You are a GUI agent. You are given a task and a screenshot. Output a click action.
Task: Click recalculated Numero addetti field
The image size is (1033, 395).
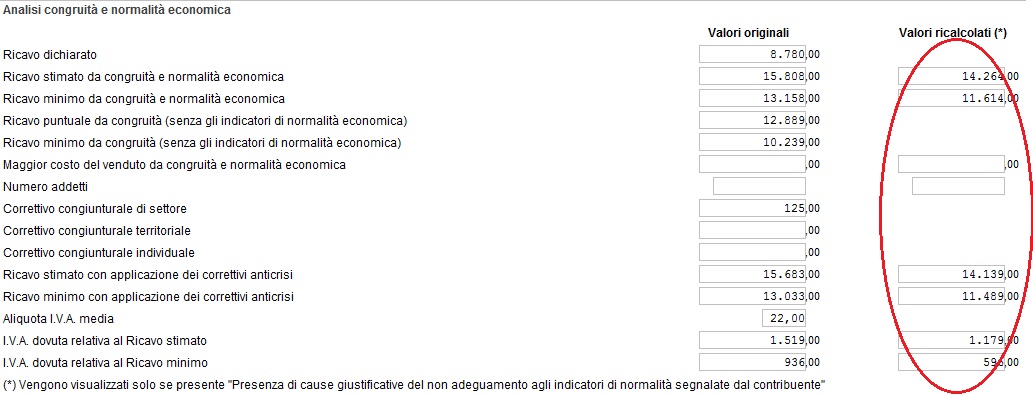point(958,186)
